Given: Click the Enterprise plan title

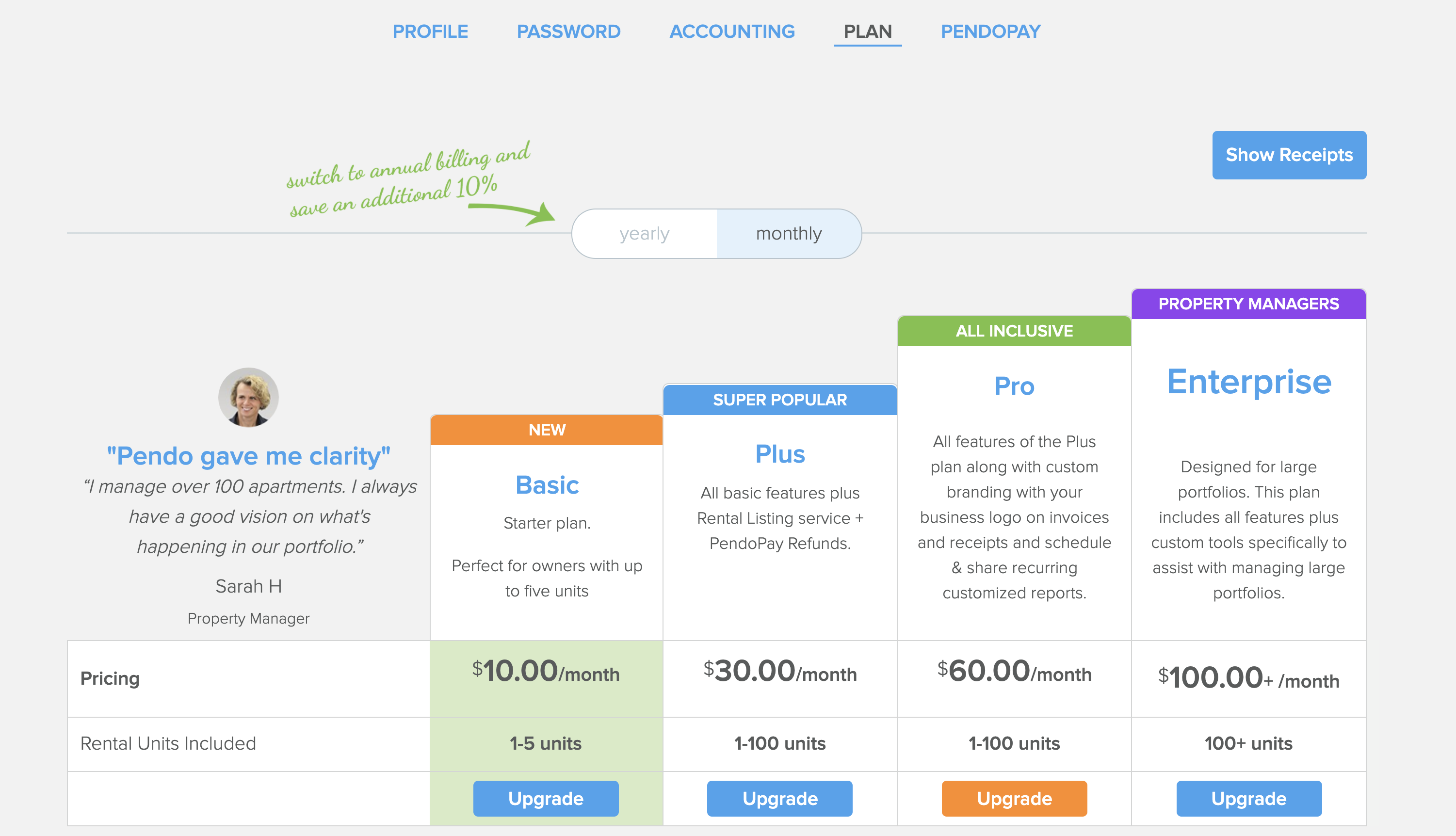Looking at the screenshot, I should pos(1249,381).
